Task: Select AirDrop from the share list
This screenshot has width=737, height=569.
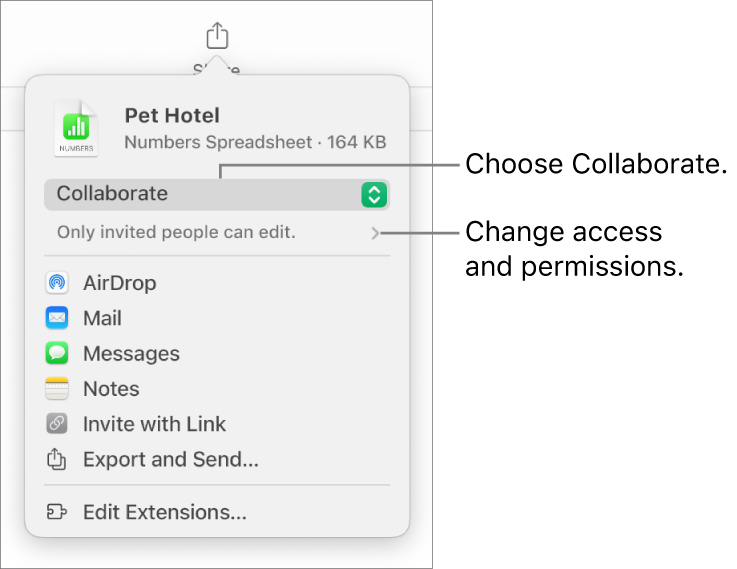Action: pyautogui.click(x=119, y=283)
